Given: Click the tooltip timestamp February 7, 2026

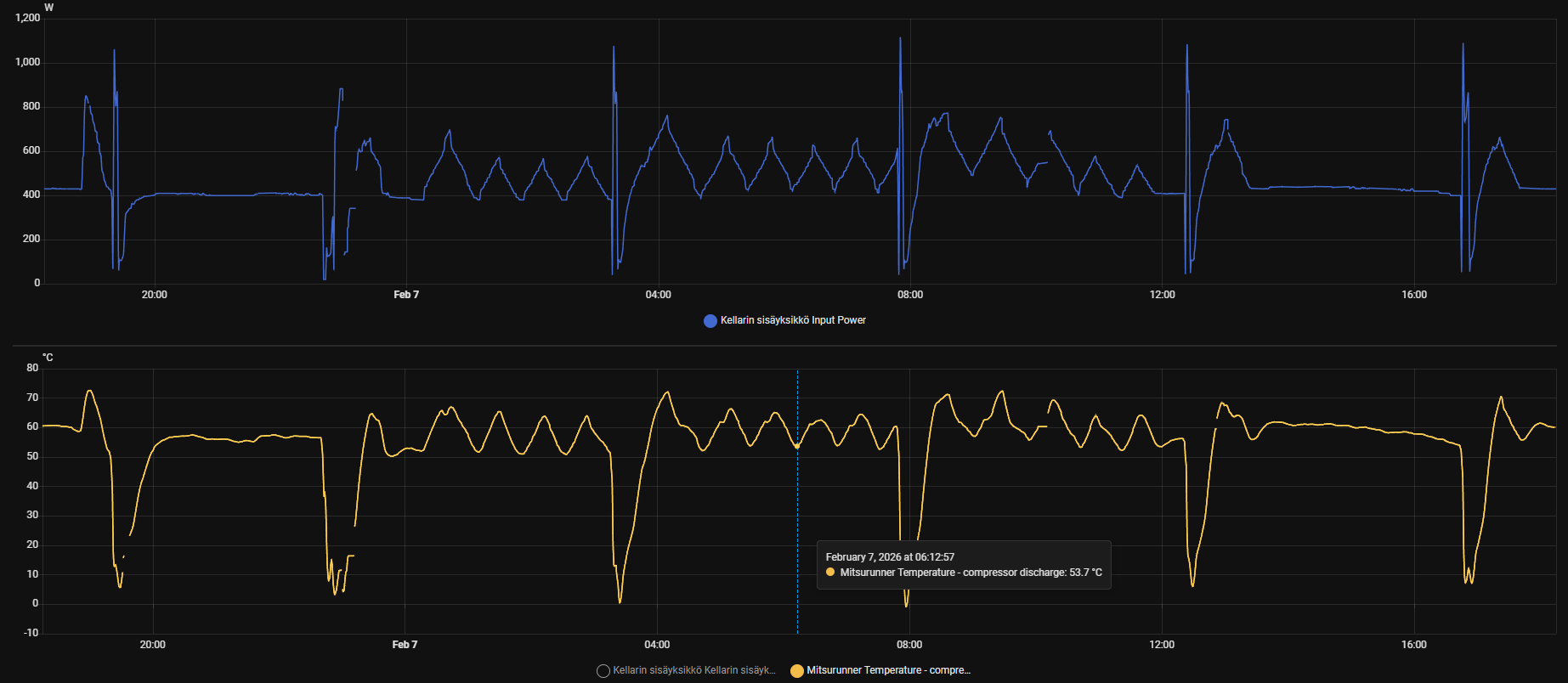Looking at the screenshot, I should click(x=890, y=557).
